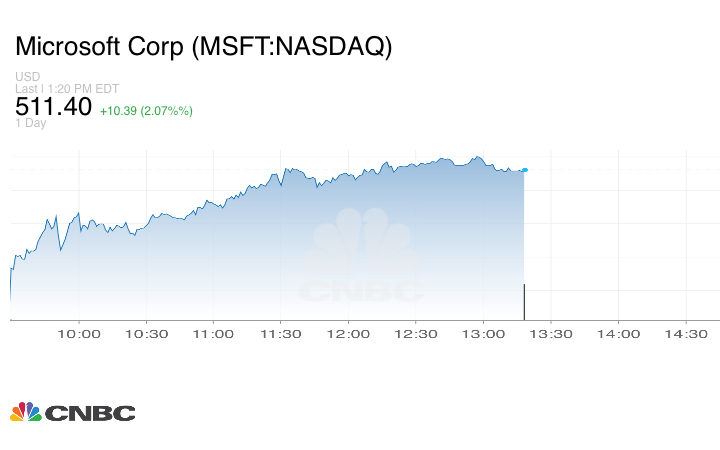Click the CNBC watermark in chart center
Screen dimensions: 720x450
[x=363, y=256]
